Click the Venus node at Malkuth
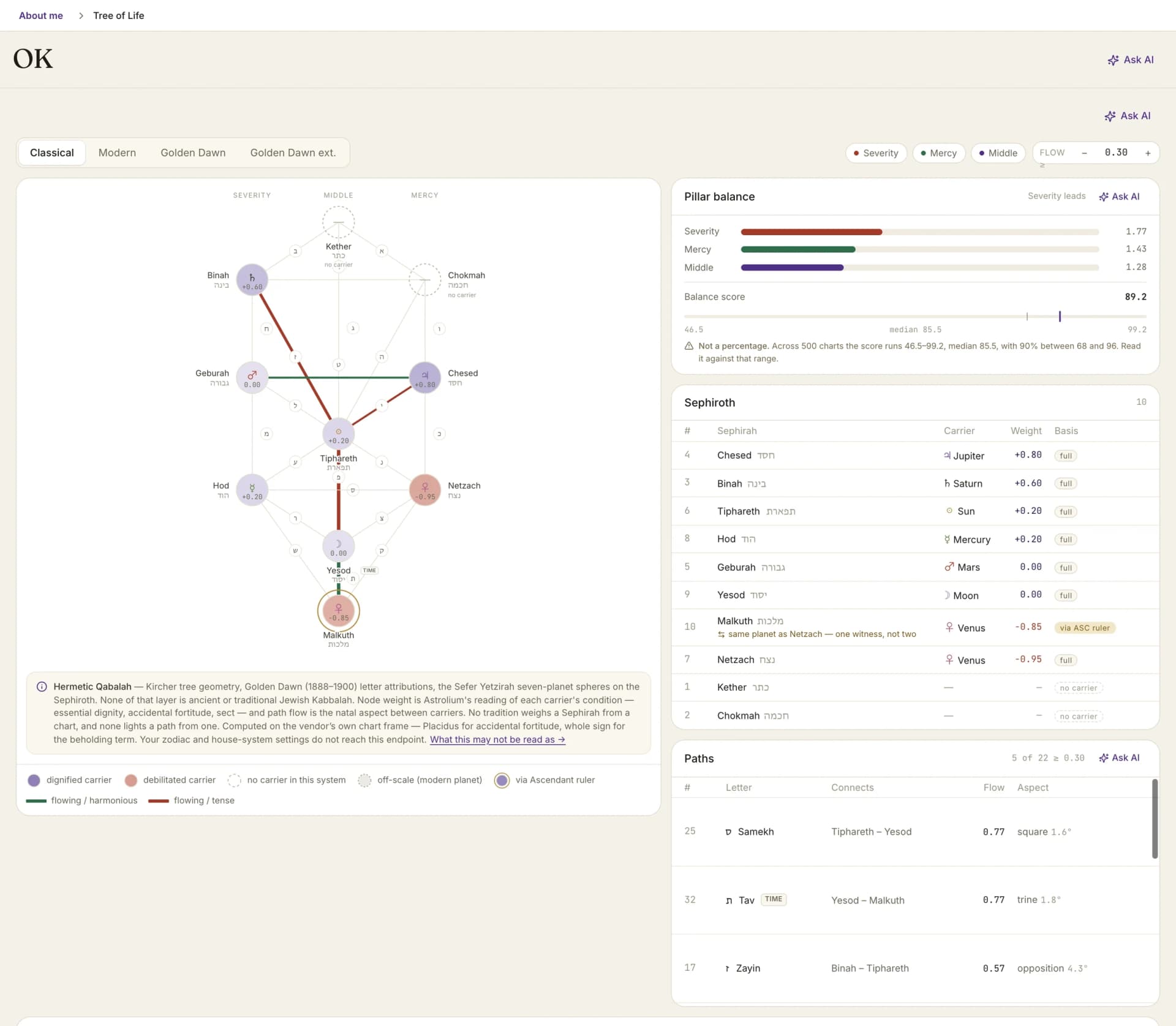Viewport: 1176px width, 1026px height. 338,611
